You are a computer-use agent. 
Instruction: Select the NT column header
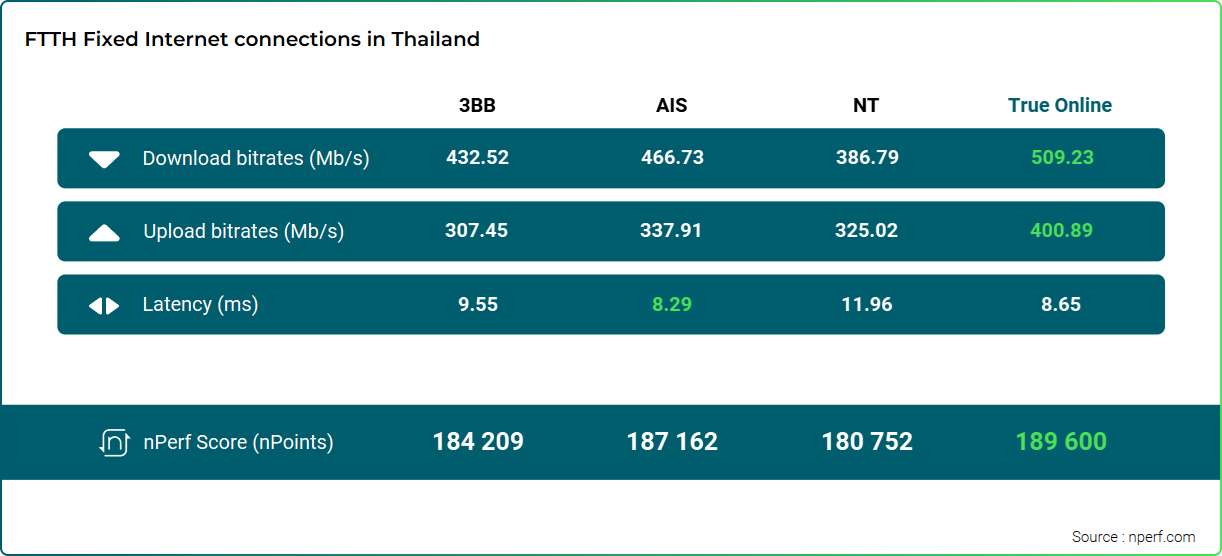pyautogui.click(x=867, y=106)
